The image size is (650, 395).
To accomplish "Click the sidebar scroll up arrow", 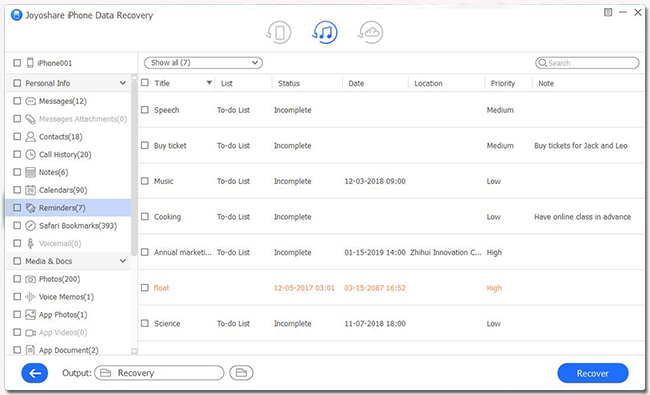I will coord(134,78).
